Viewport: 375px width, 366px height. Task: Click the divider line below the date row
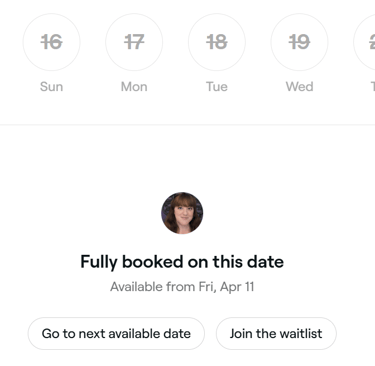[x=187, y=125]
